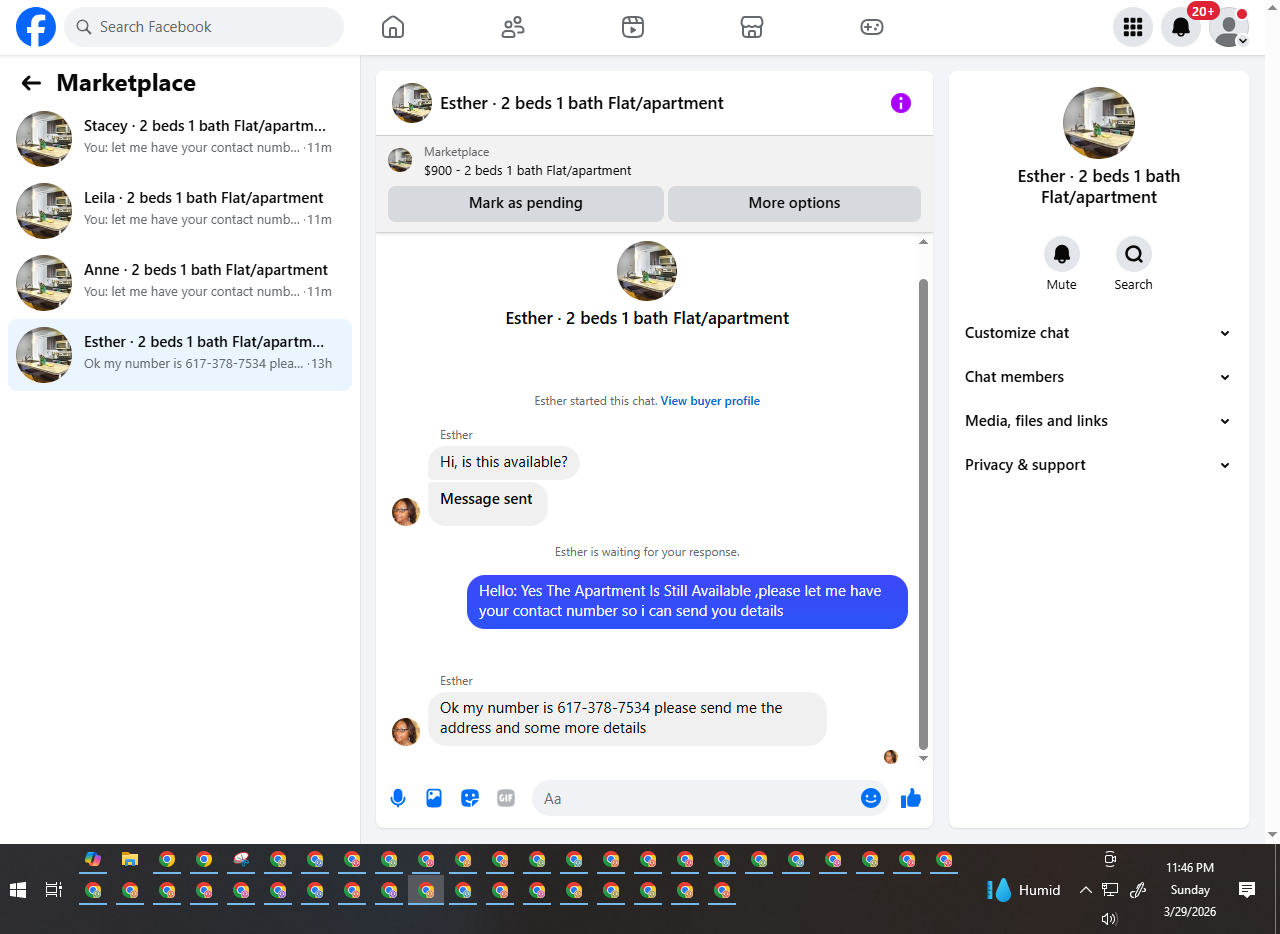
Task: Click the Facebook logo
Action: click(36, 27)
